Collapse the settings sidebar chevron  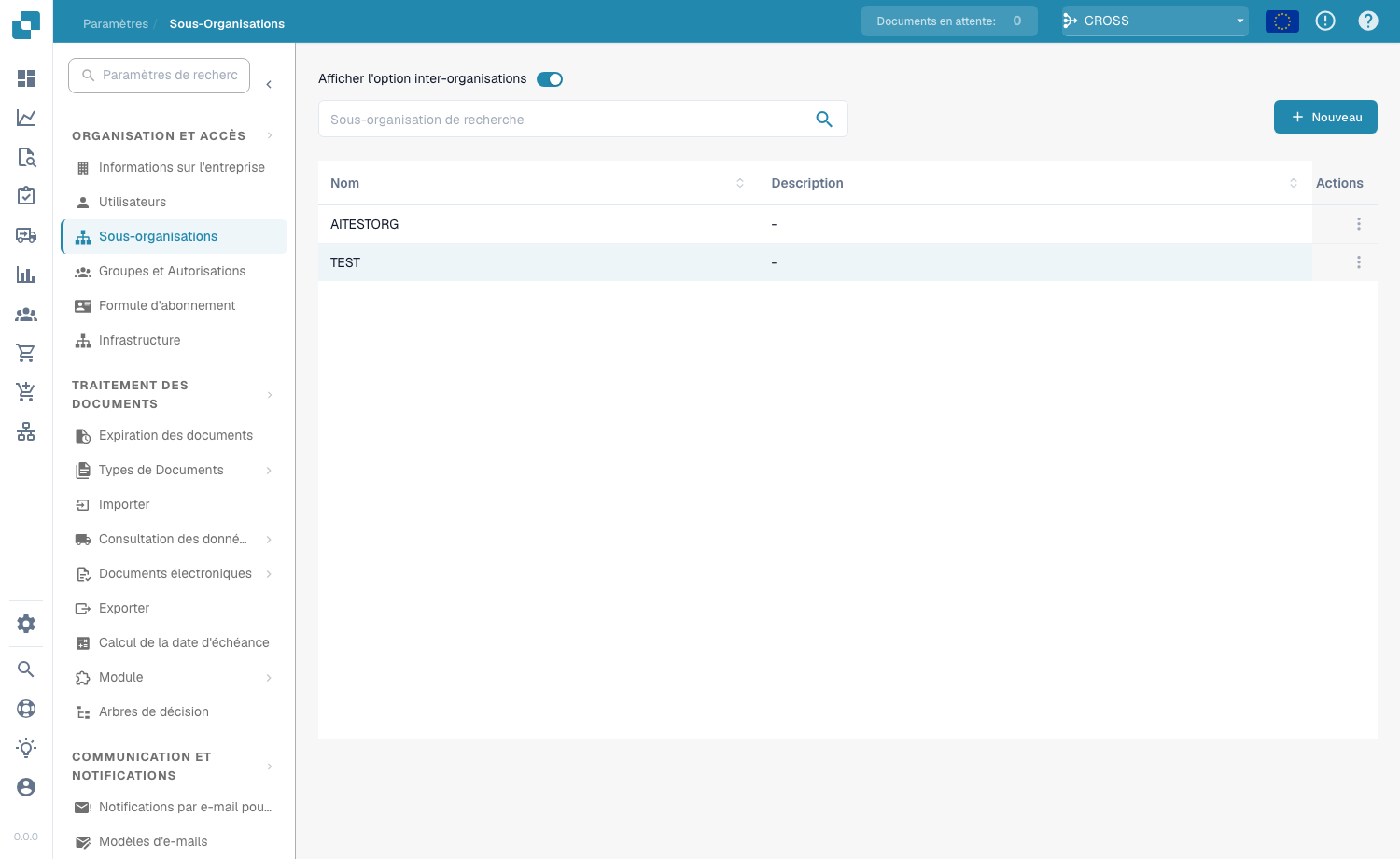[x=269, y=85]
